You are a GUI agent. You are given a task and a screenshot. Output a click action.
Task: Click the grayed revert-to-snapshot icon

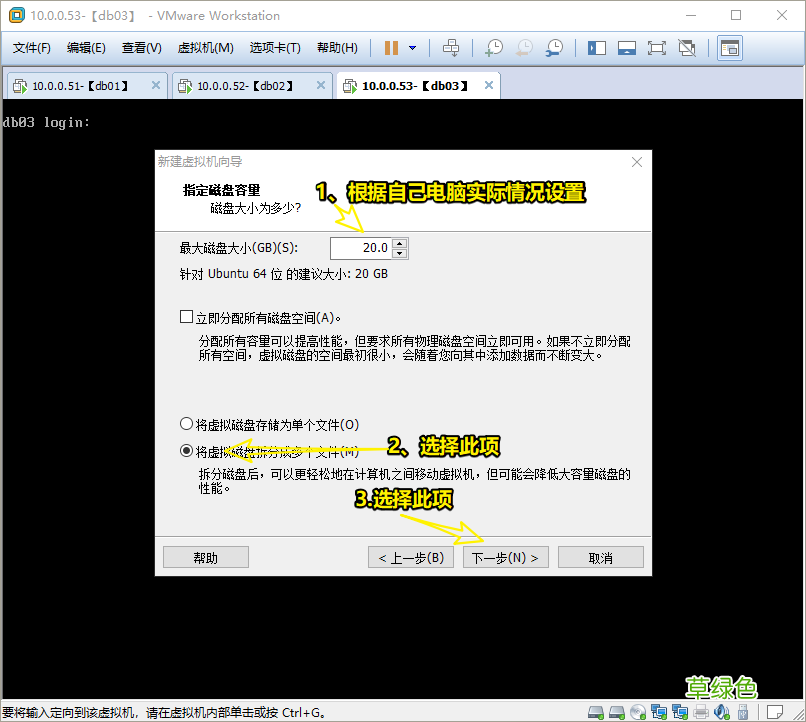(x=524, y=48)
